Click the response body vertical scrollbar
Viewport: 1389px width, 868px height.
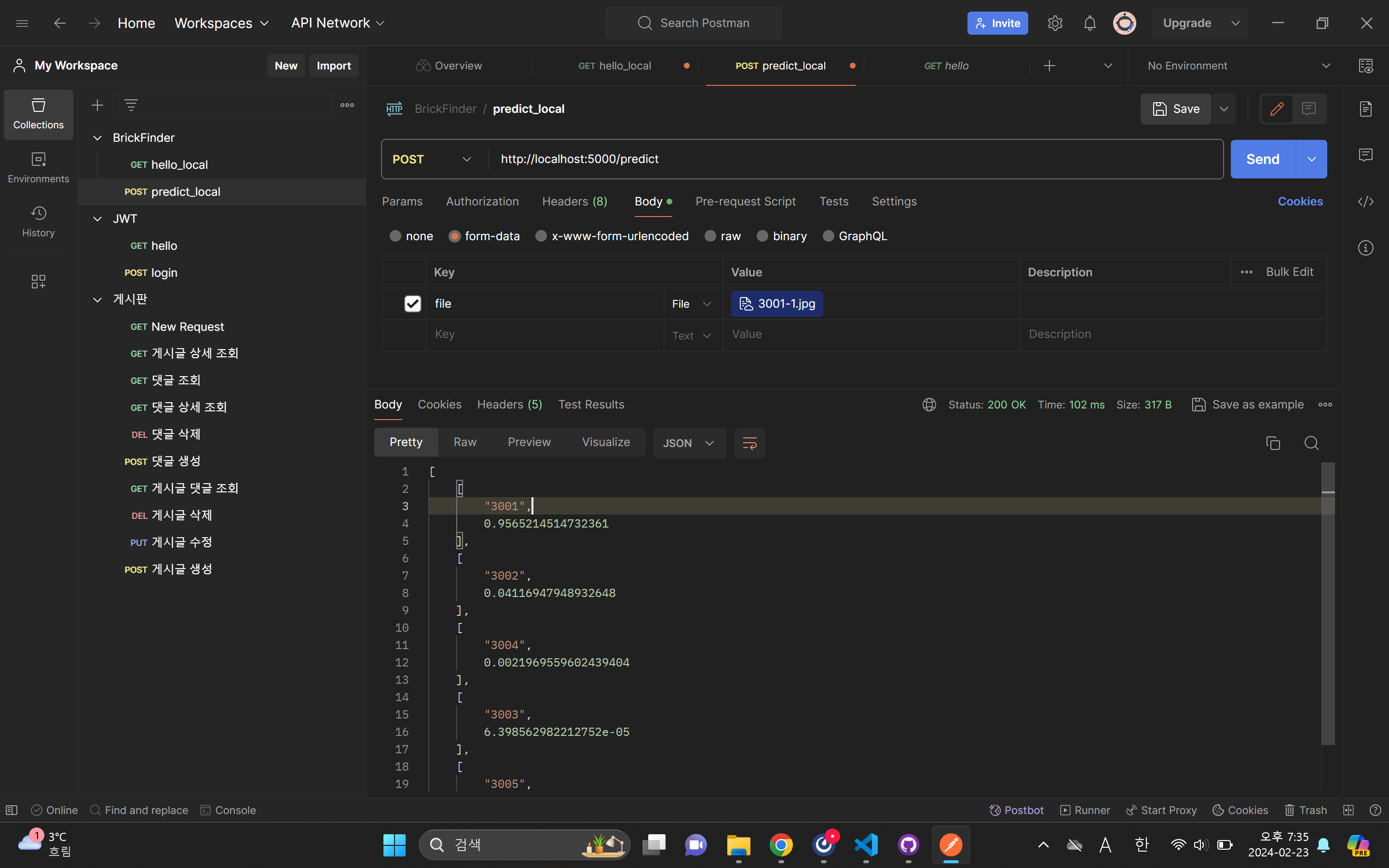pos(1328,603)
